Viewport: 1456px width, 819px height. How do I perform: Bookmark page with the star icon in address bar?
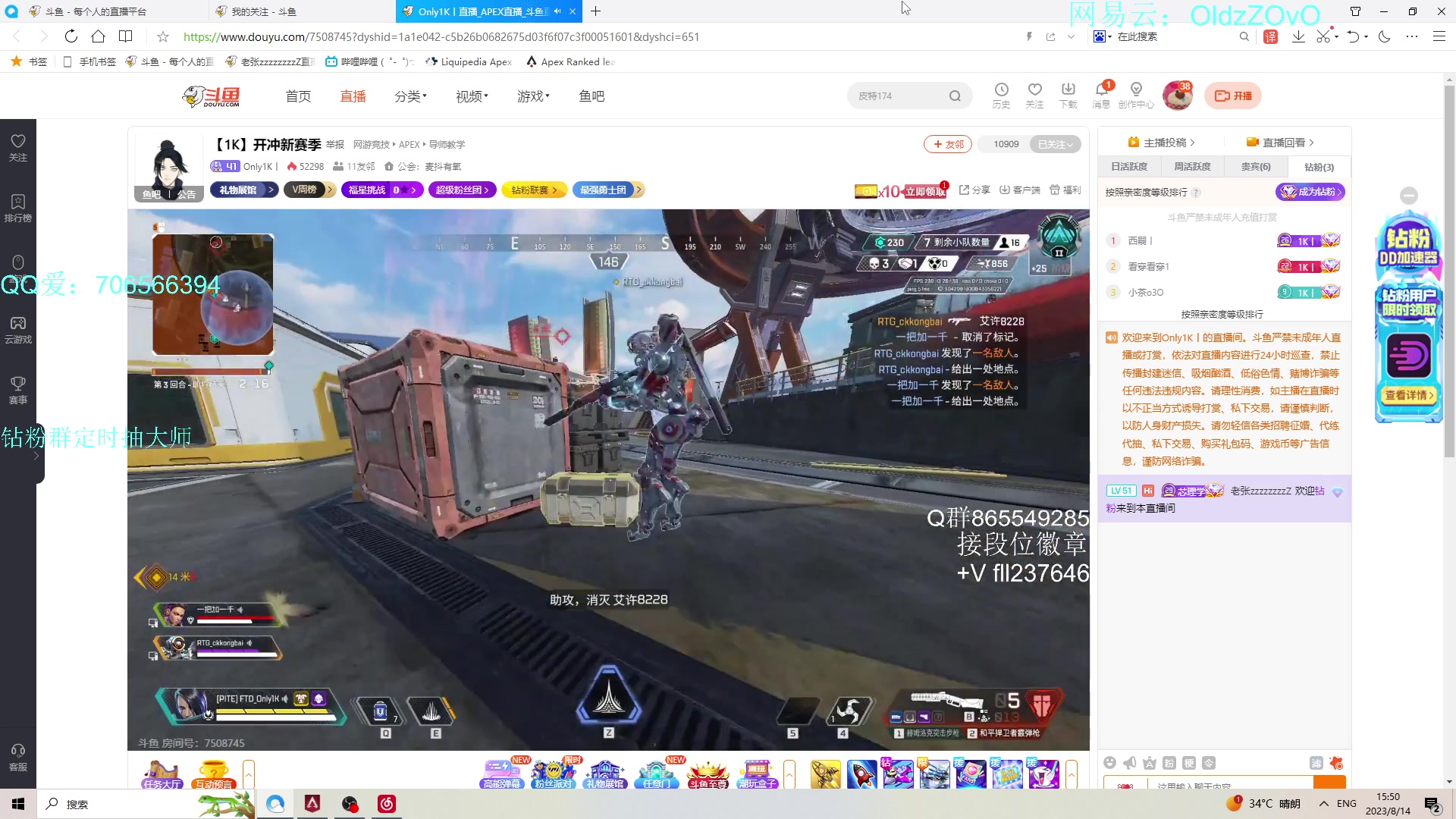click(x=163, y=36)
